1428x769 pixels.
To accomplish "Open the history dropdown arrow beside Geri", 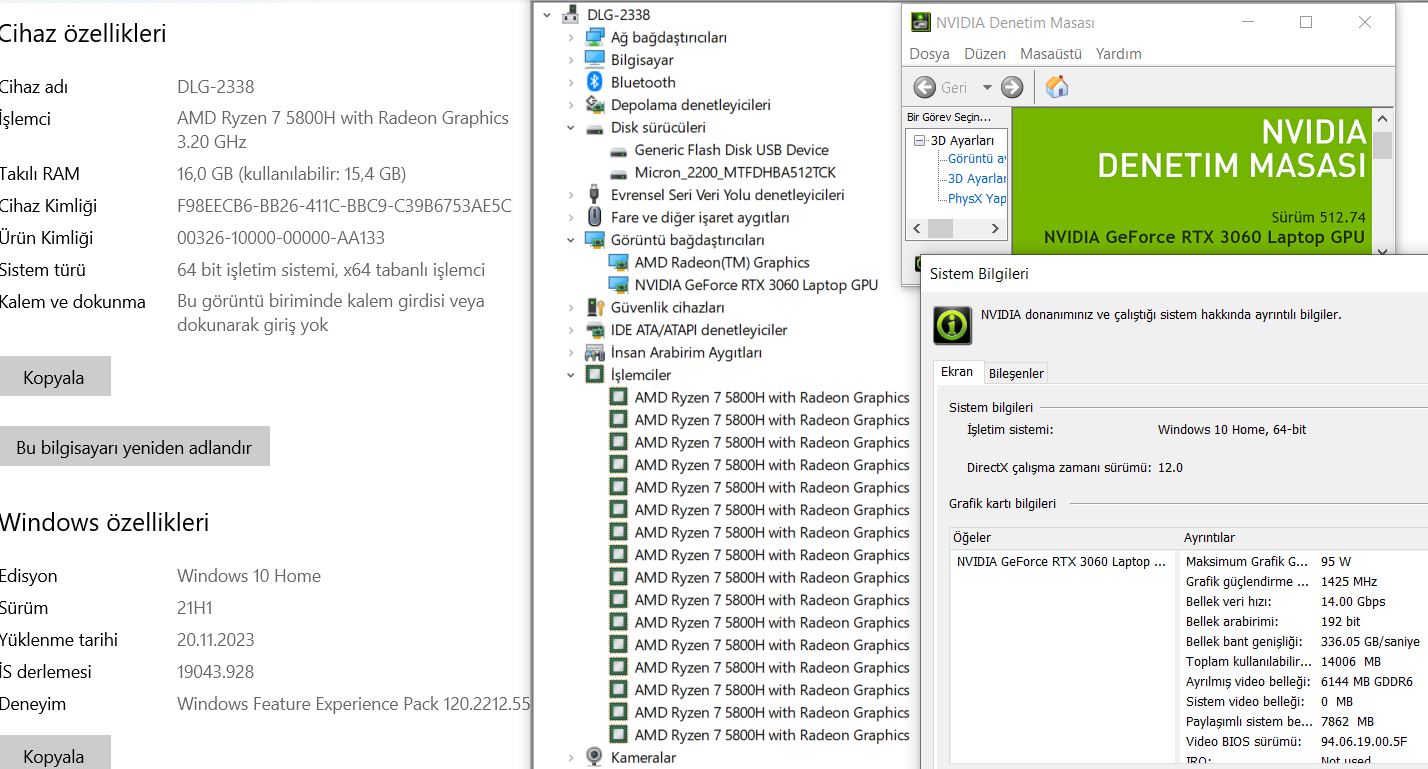I will pyautogui.click(x=987, y=88).
